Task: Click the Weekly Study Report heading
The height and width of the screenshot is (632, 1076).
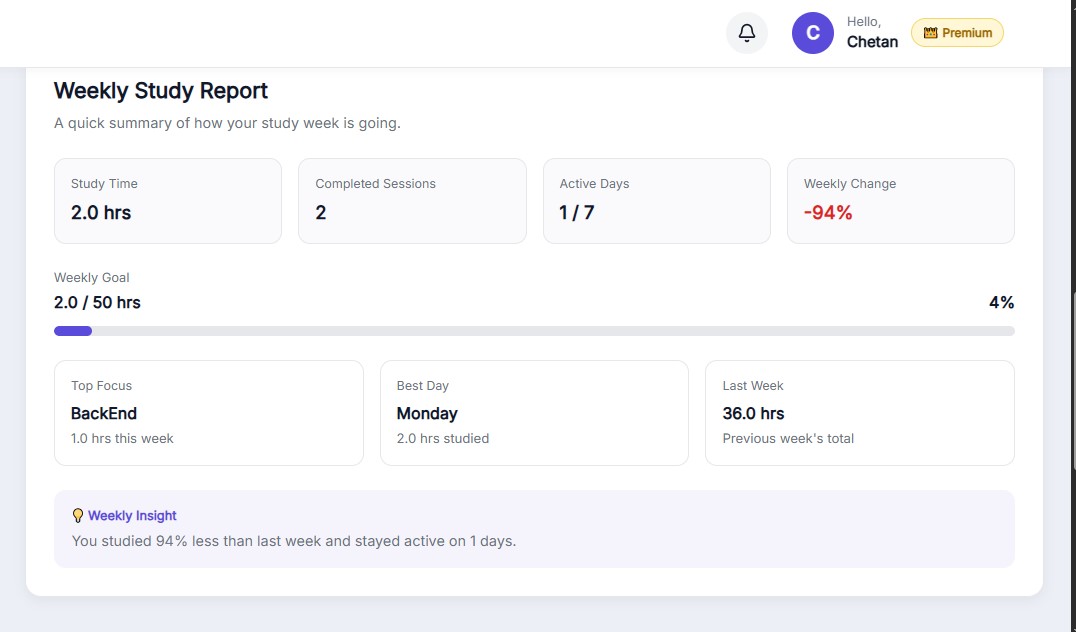Action: [161, 91]
